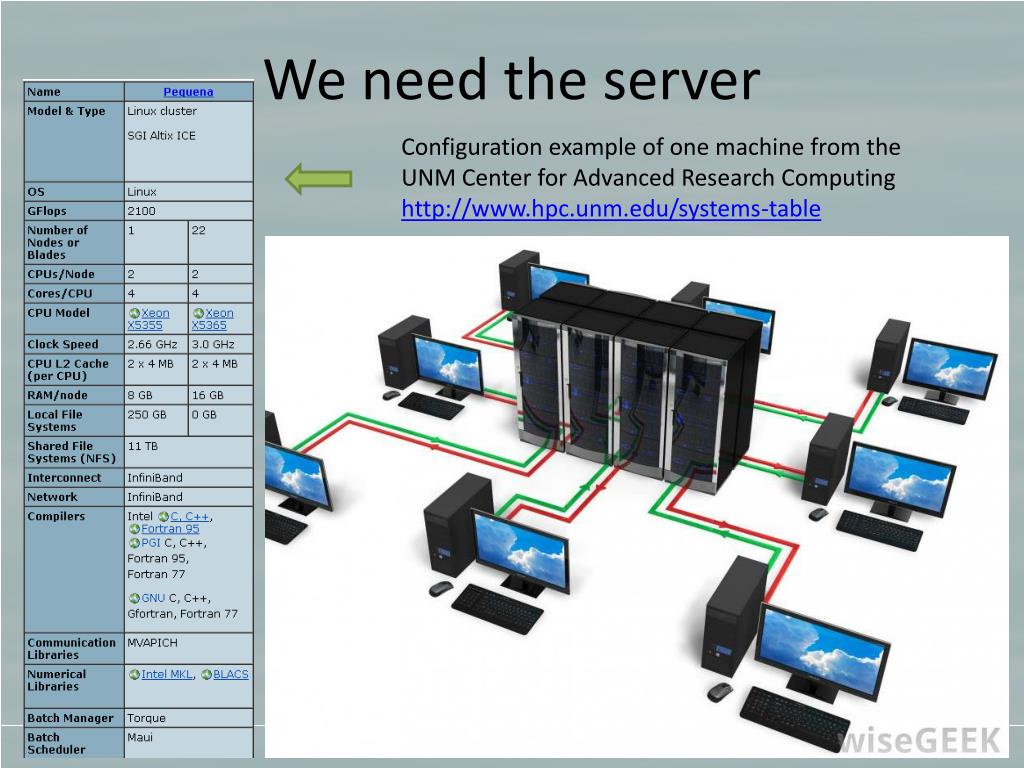Click the GFlops value 2100
Image resolution: width=1024 pixels, height=768 pixels.
(142, 211)
